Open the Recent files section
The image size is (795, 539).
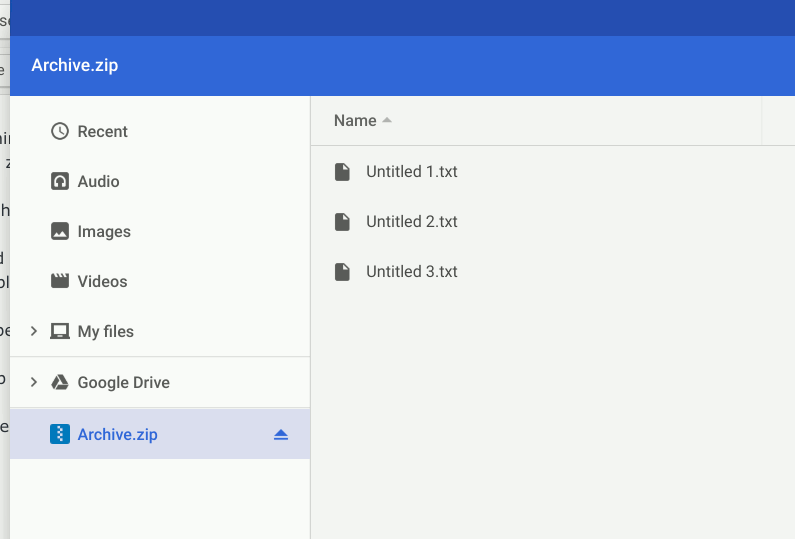pos(103,131)
